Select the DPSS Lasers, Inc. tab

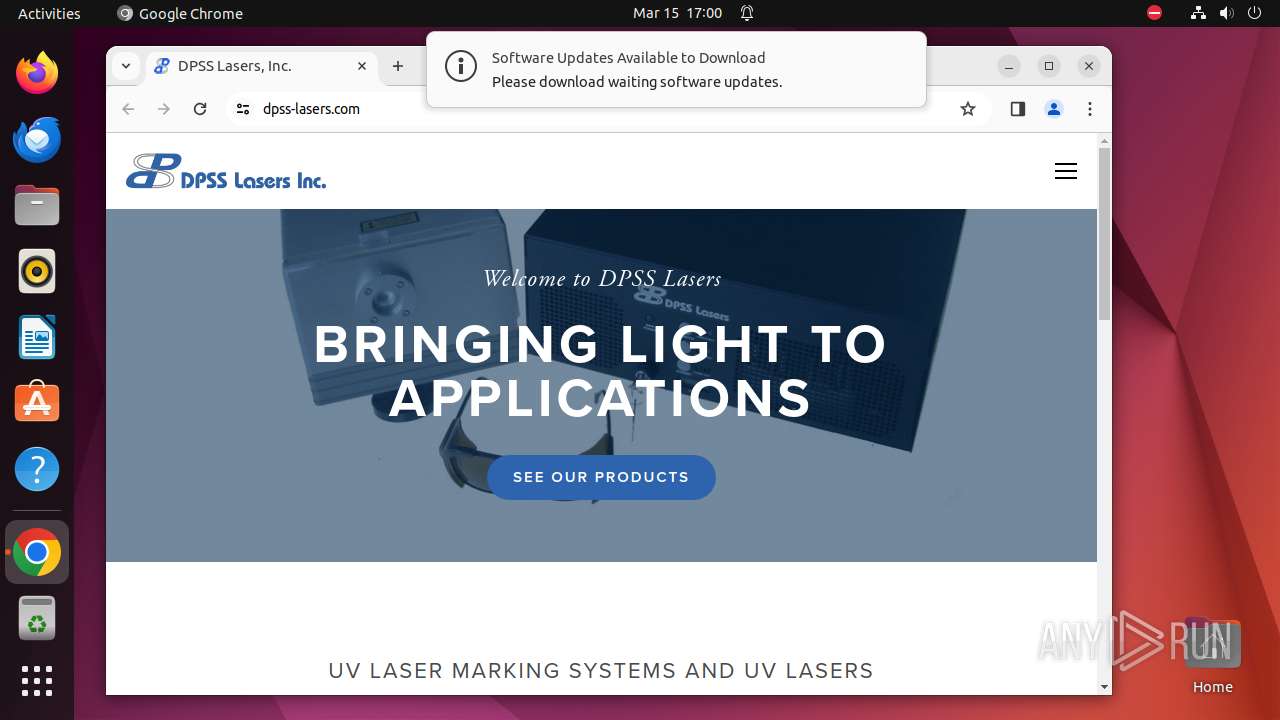click(262, 66)
